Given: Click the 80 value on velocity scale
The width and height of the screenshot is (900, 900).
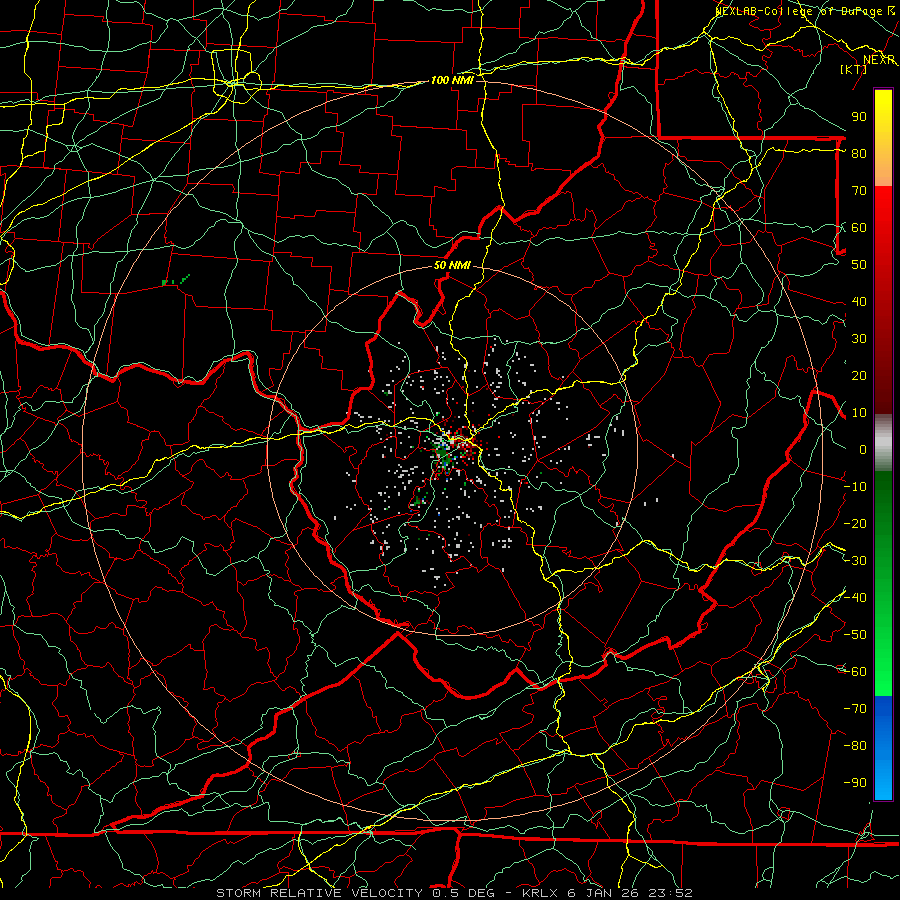Looking at the screenshot, I should tap(859, 153).
